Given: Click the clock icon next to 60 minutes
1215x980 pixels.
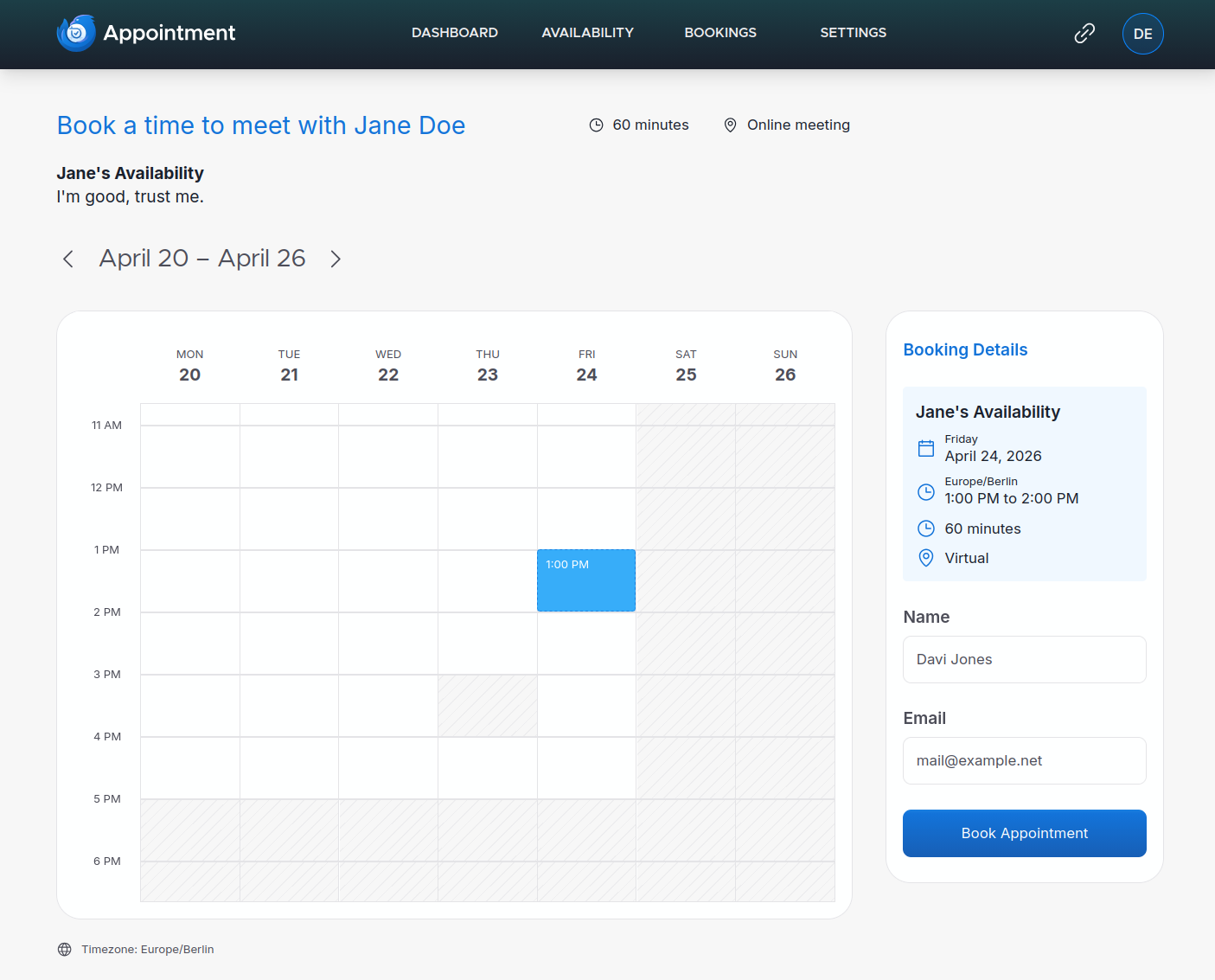Looking at the screenshot, I should pyautogui.click(x=596, y=125).
